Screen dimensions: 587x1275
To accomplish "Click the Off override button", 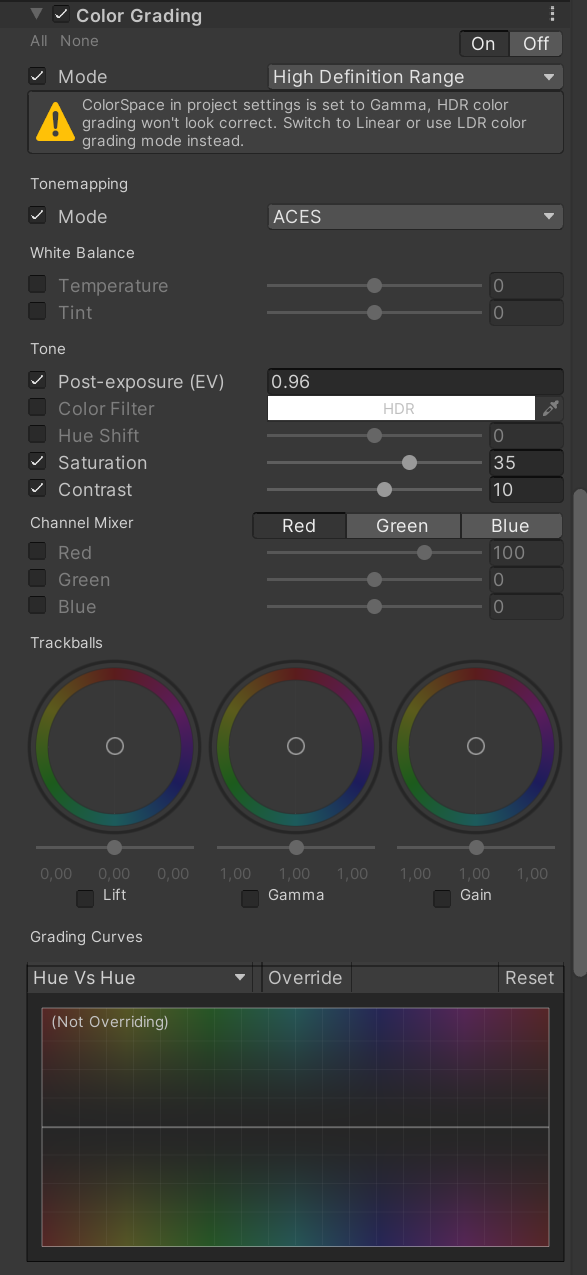I will pyautogui.click(x=536, y=43).
